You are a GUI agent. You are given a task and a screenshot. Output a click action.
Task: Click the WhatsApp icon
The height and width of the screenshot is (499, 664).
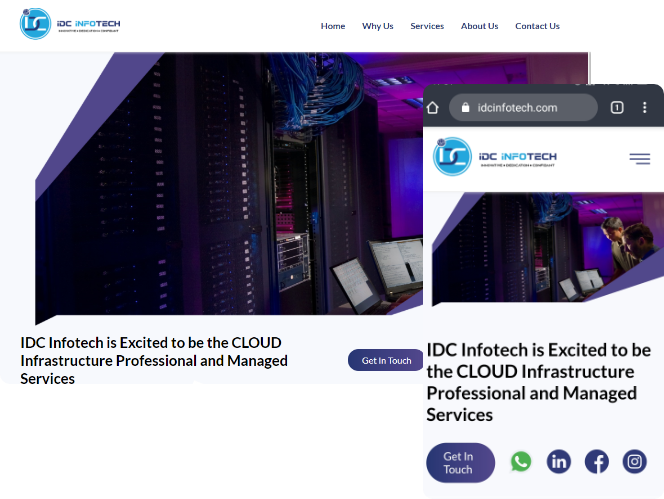tap(521, 461)
